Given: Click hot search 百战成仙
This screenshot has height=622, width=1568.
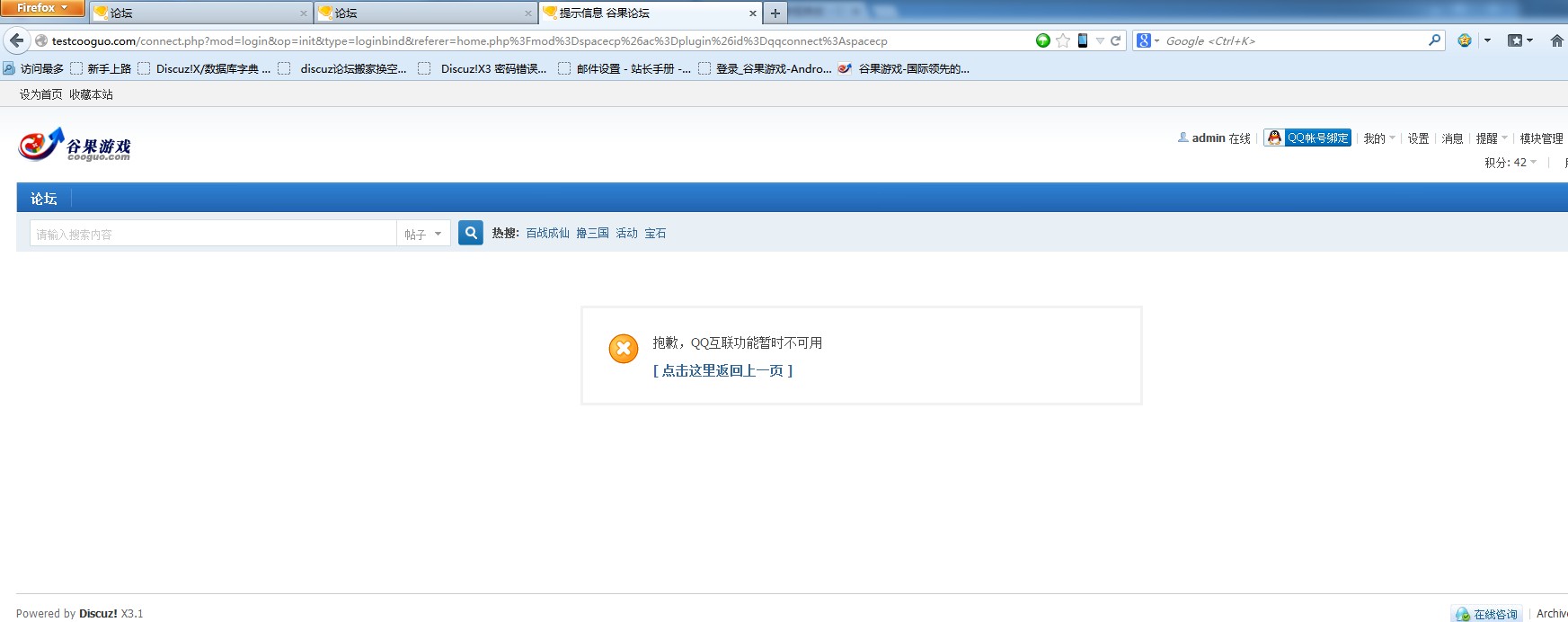Looking at the screenshot, I should pyautogui.click(x=547, y=233).
